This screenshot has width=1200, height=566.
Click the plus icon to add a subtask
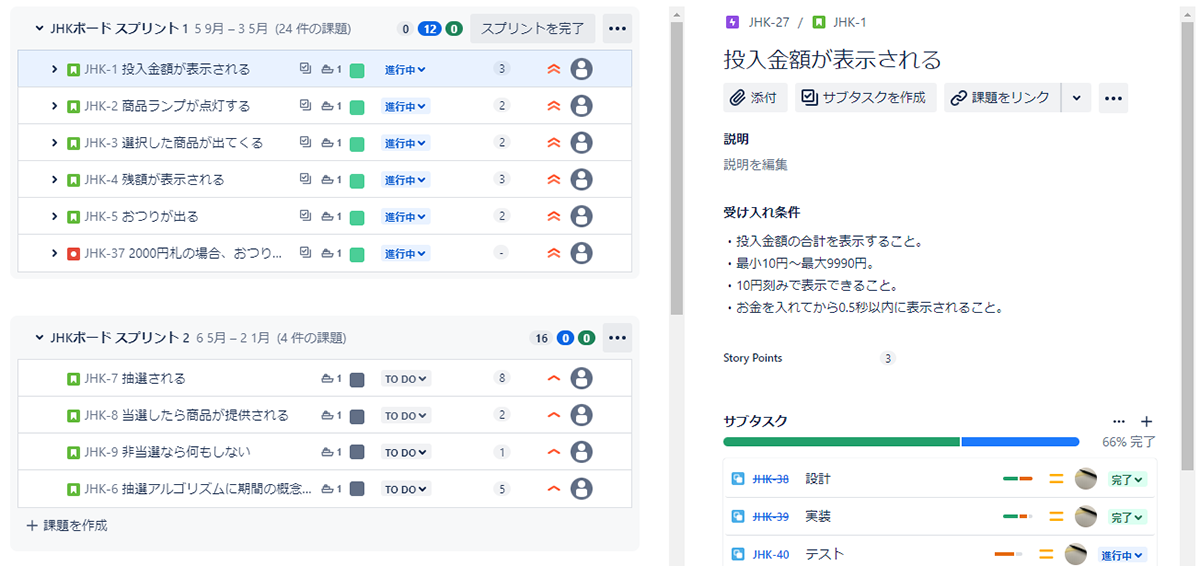[1147, 422]
